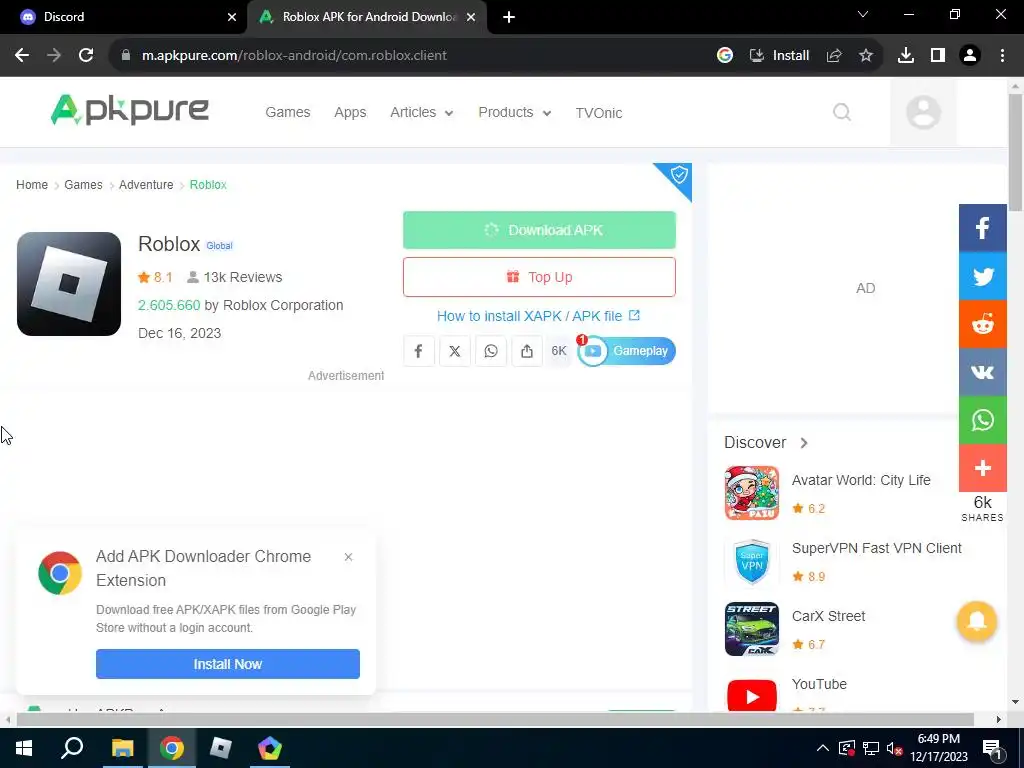This screenshot has height=768, width=1024.
Task: Expand the Products dropdown
Action: (515, 112)
